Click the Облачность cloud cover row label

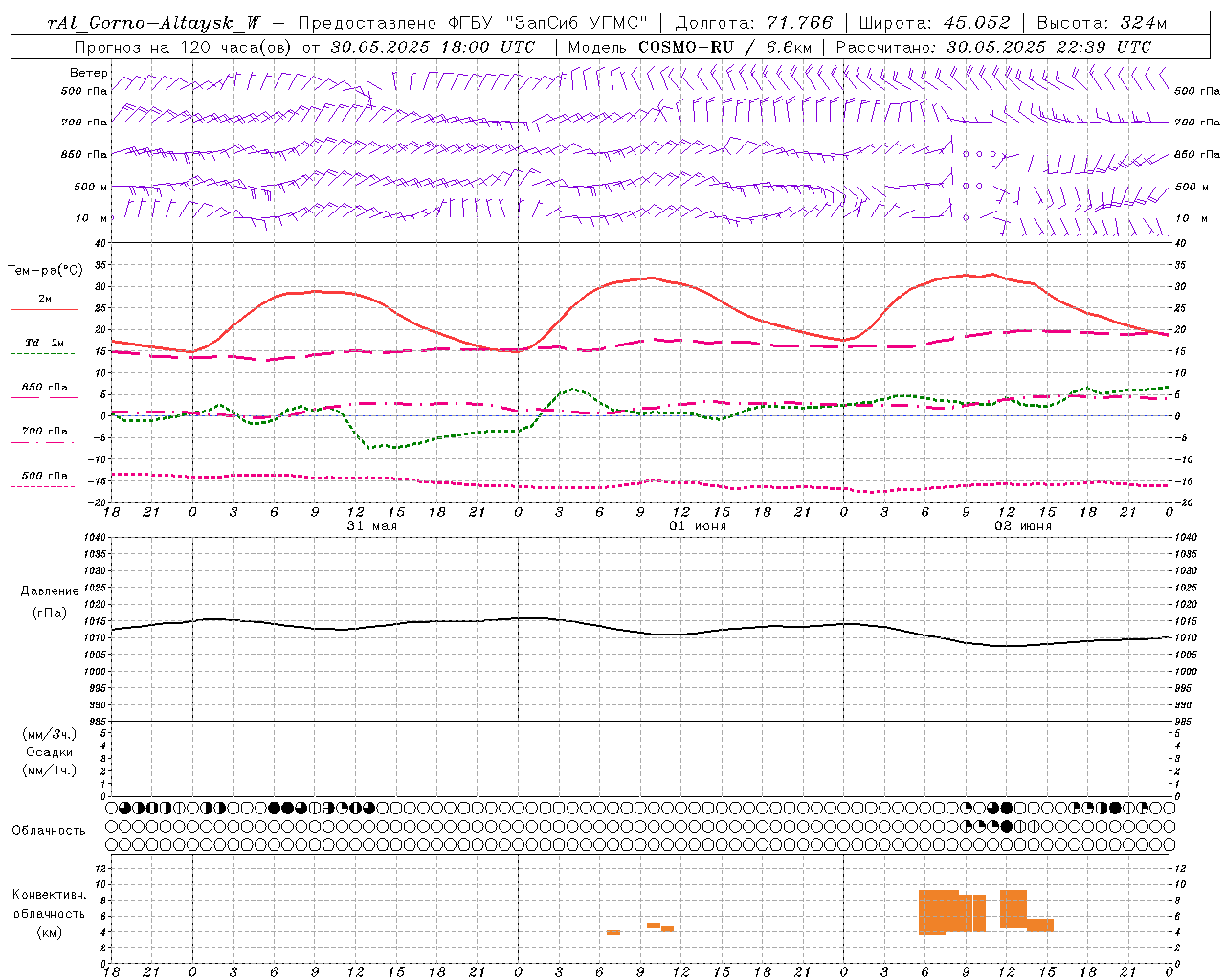[49, 831]
